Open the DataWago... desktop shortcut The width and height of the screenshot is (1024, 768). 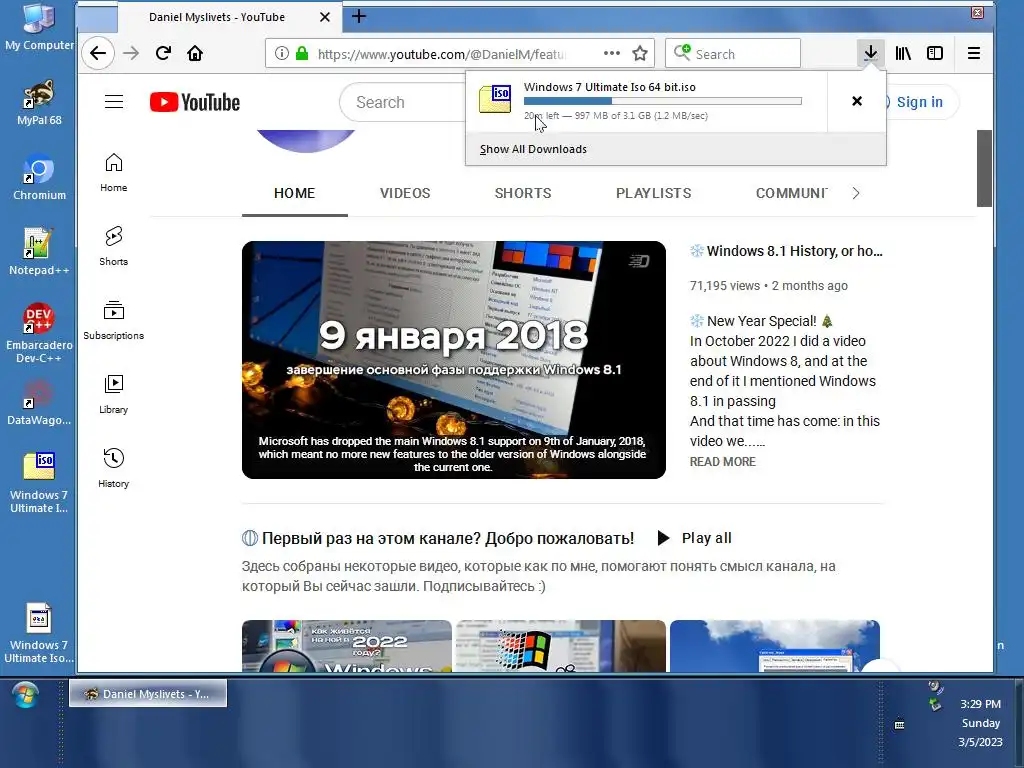(x=39, y=403)
